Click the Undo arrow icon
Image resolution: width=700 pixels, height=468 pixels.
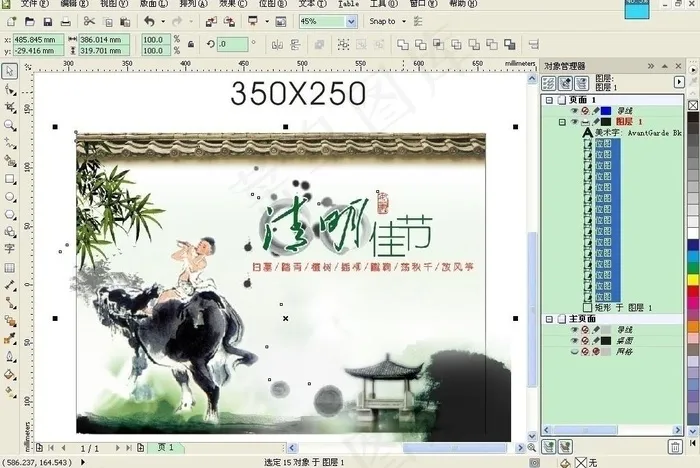point(148,21)
